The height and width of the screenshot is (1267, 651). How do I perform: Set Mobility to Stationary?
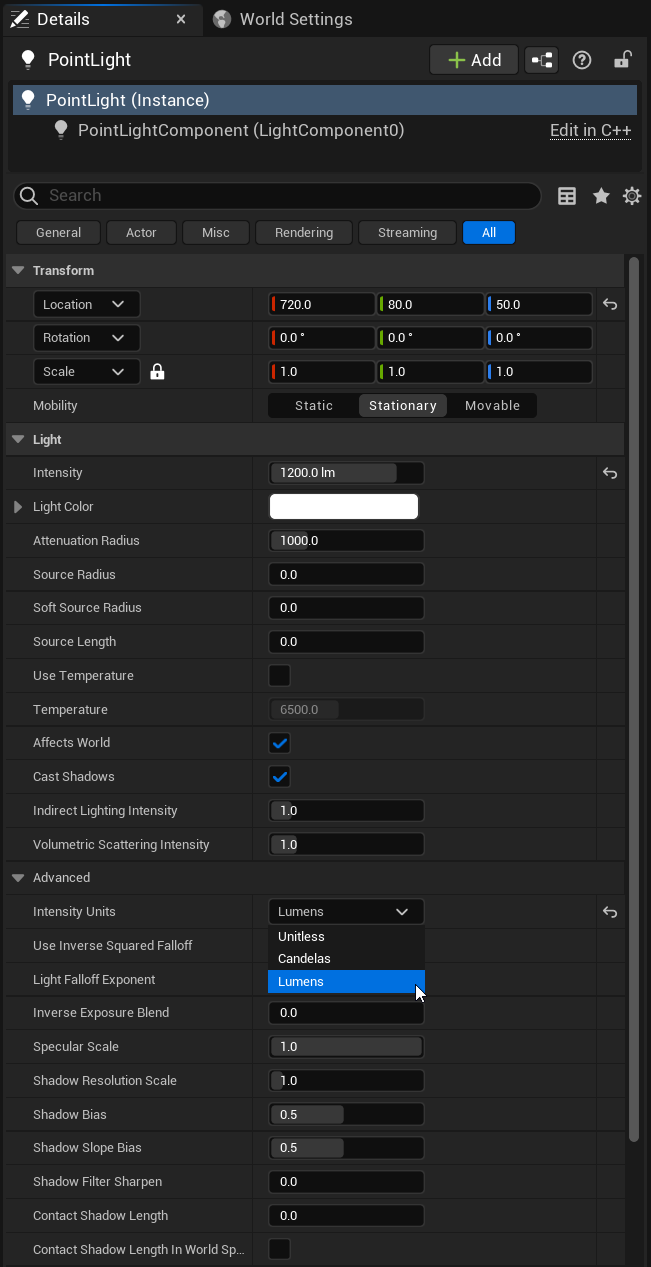(x=403, y=405)
